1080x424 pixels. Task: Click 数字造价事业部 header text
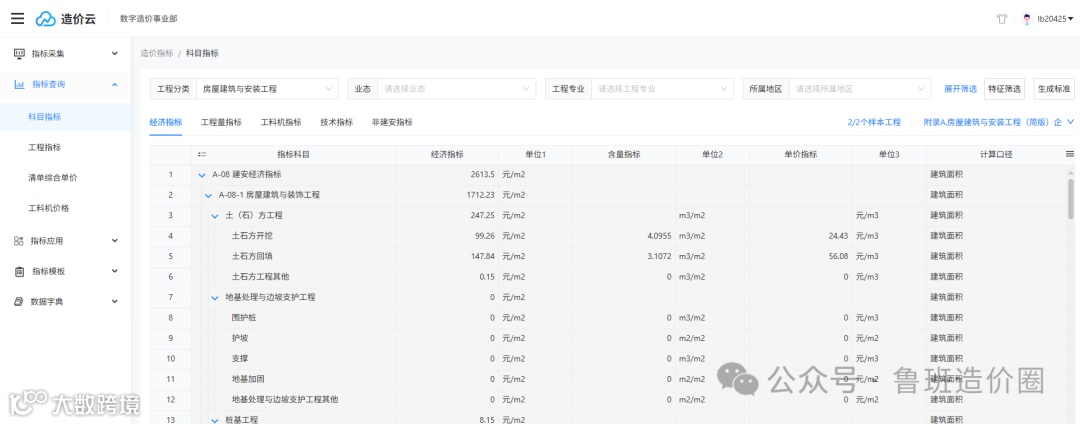click(x=148, y=19)
